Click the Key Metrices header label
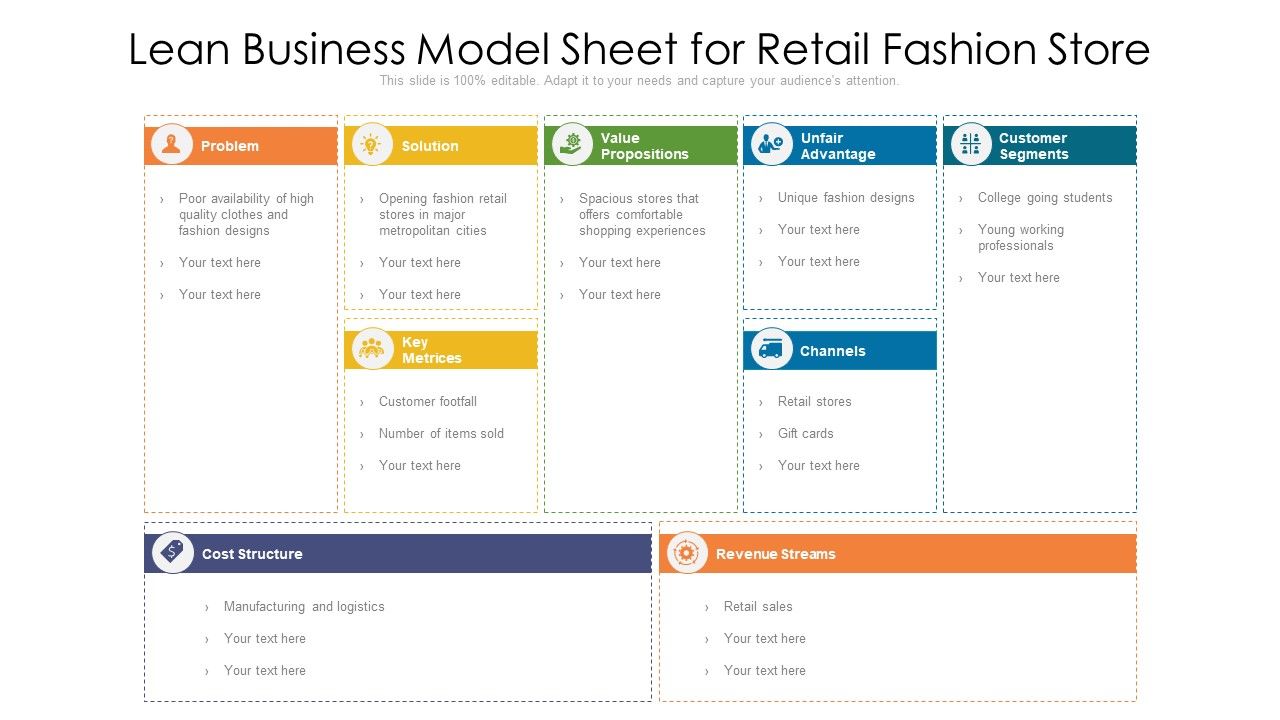 click(x=432, y=350)
